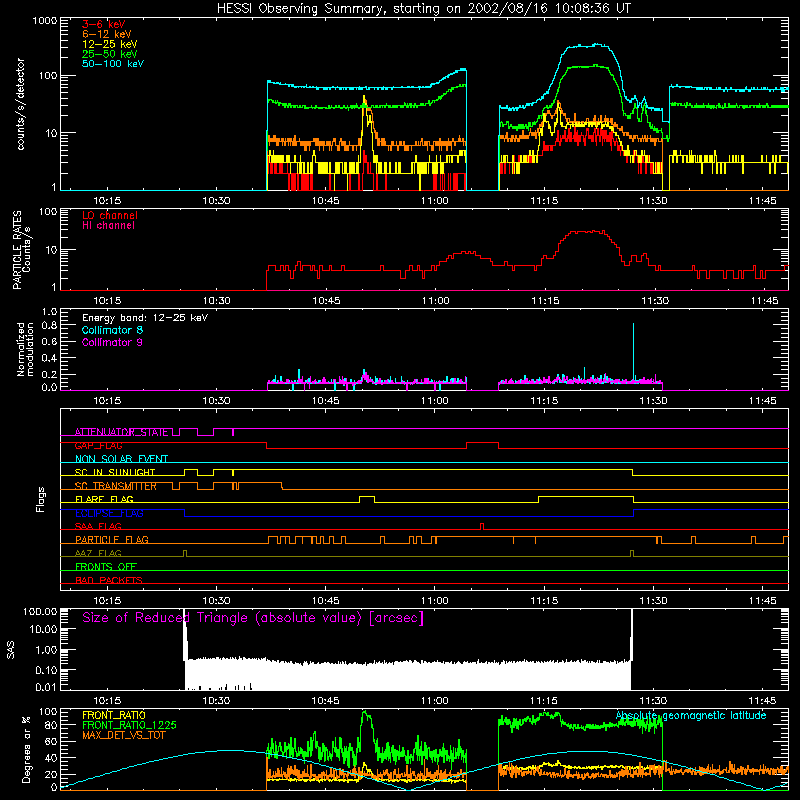Click the Normalized modulation axis label
Image resolution: width=800 pixels, height=800 pixels.
point(25,349)
